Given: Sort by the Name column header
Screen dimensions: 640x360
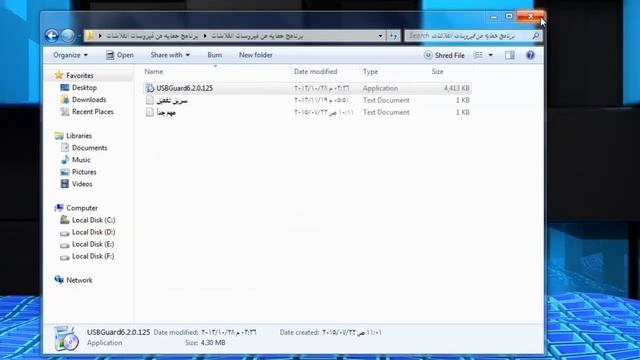Looking at the screenshot, I should tap(153, 72).
